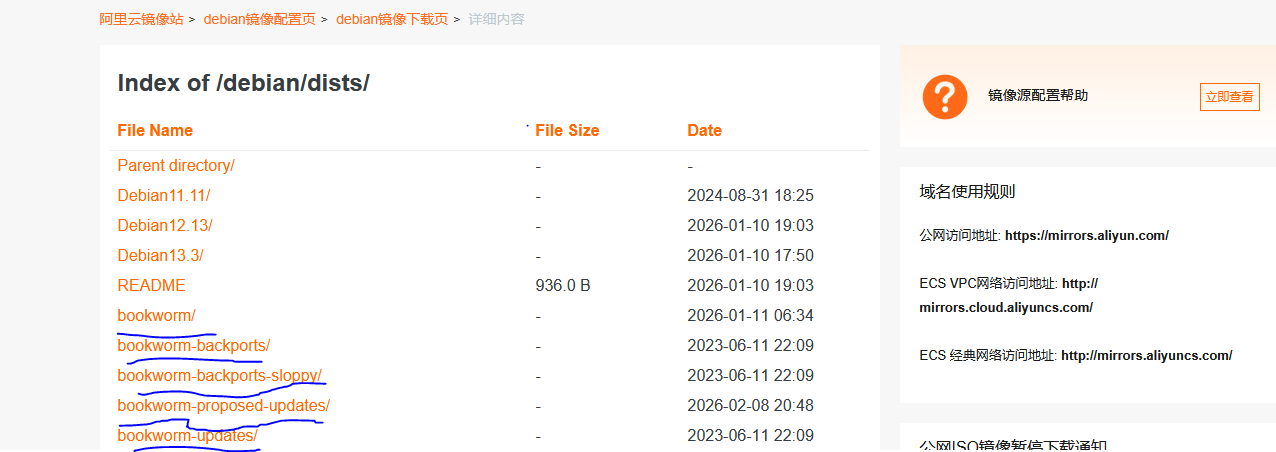Open the Debian12.13/ directory
1276x452 pixels.
coord(165,225)
